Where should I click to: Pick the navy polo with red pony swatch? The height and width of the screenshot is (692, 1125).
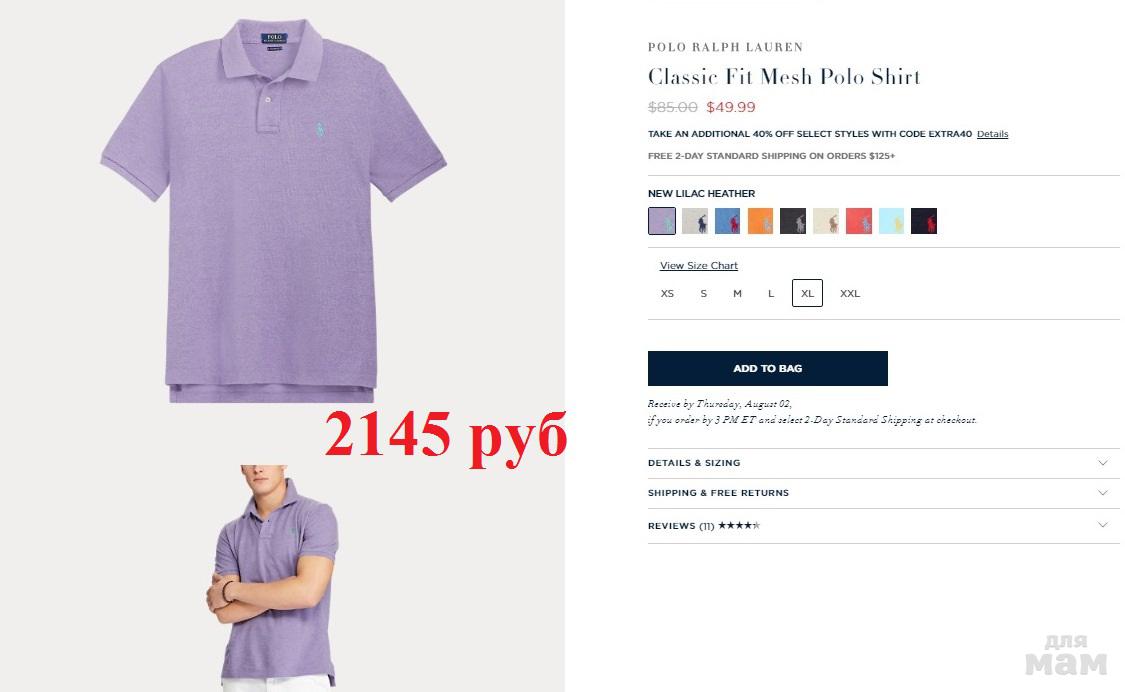(924, 221)
